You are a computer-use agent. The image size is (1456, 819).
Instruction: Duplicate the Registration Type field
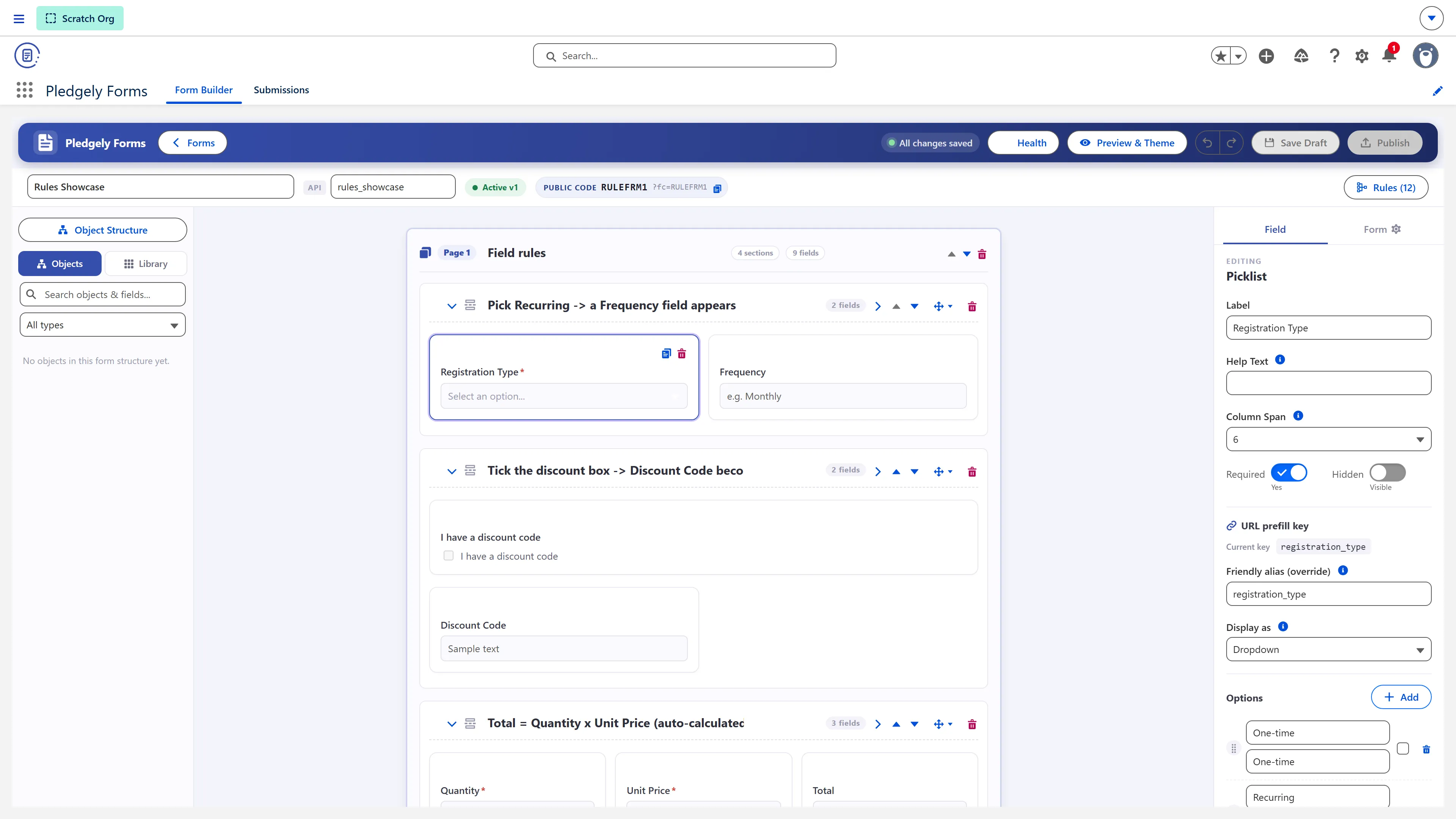click(x=666, y=354)
